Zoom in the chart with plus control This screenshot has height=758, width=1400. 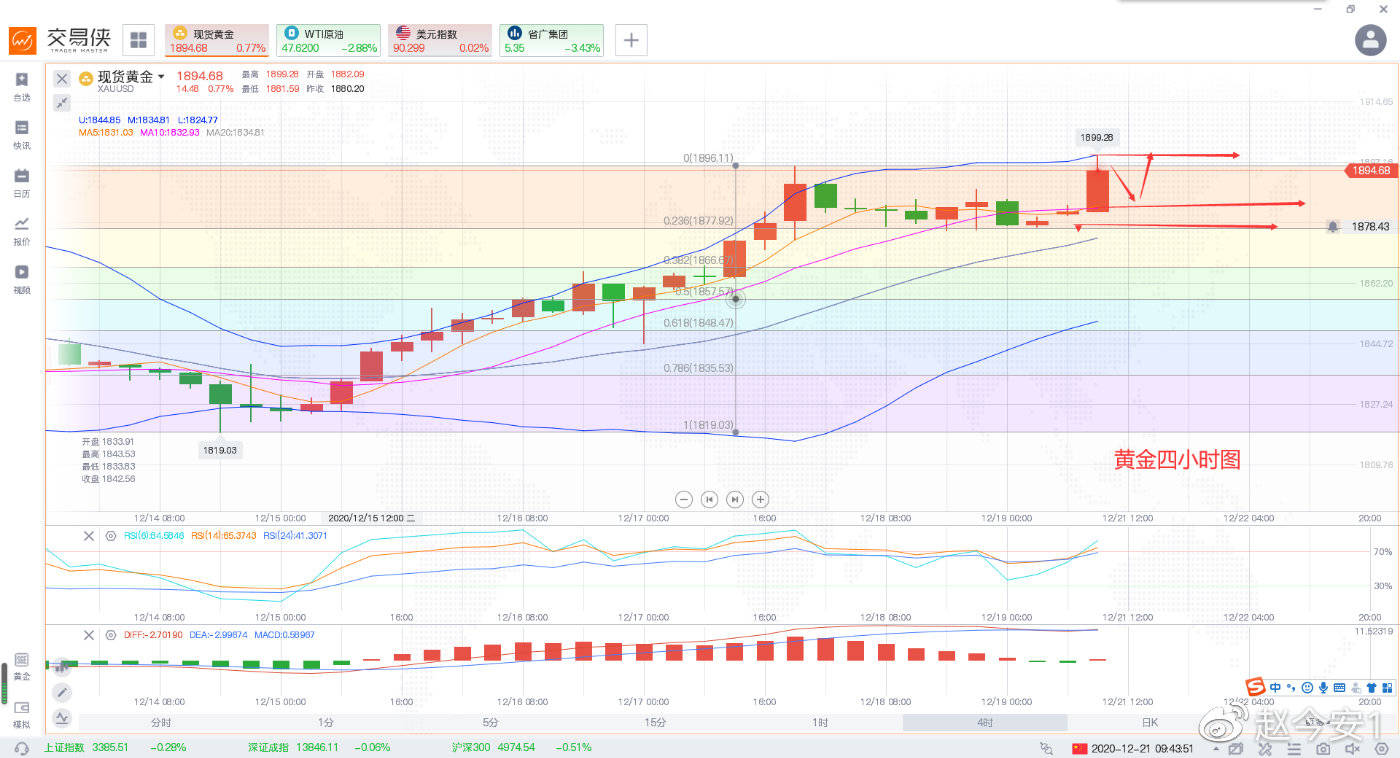click(760, 499)
